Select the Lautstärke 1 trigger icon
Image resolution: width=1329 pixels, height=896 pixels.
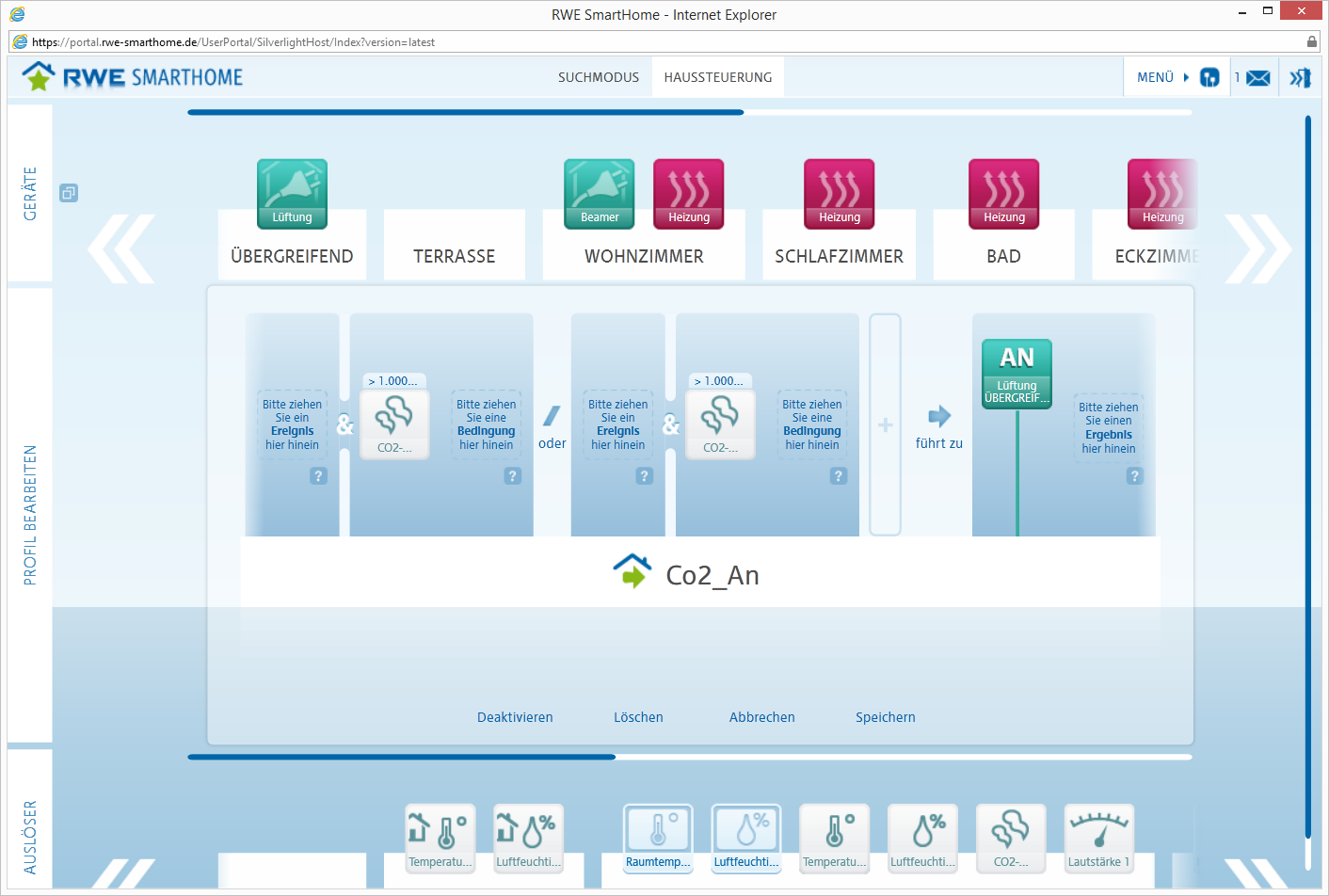1098,838
